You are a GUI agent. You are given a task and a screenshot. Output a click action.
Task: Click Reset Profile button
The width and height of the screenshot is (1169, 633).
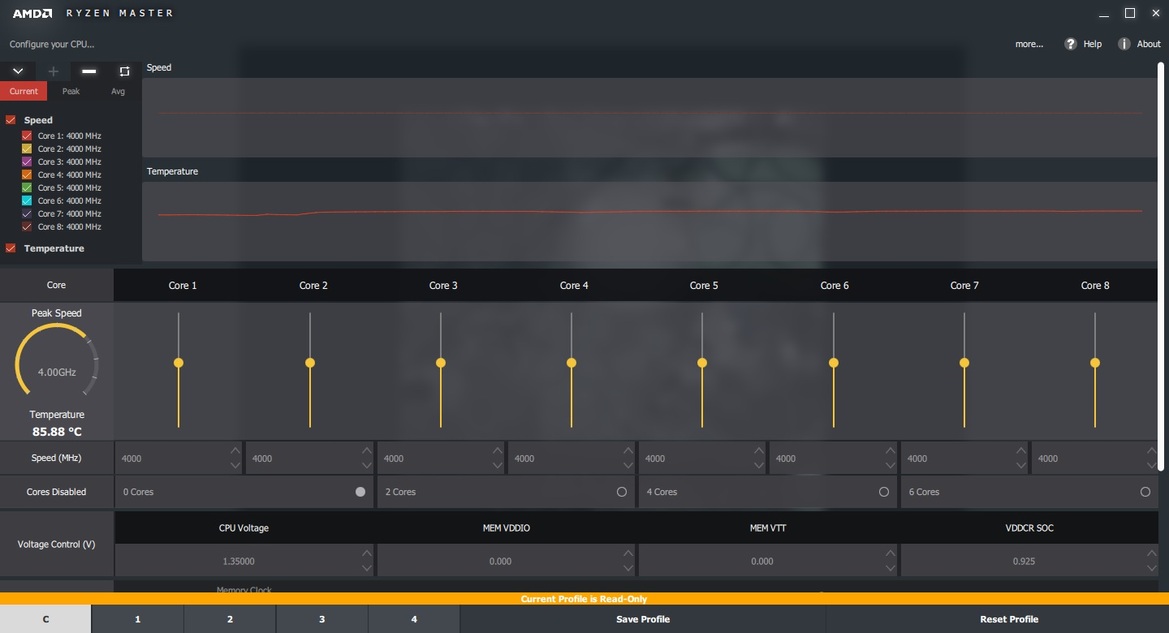(x=1009, y=619)
